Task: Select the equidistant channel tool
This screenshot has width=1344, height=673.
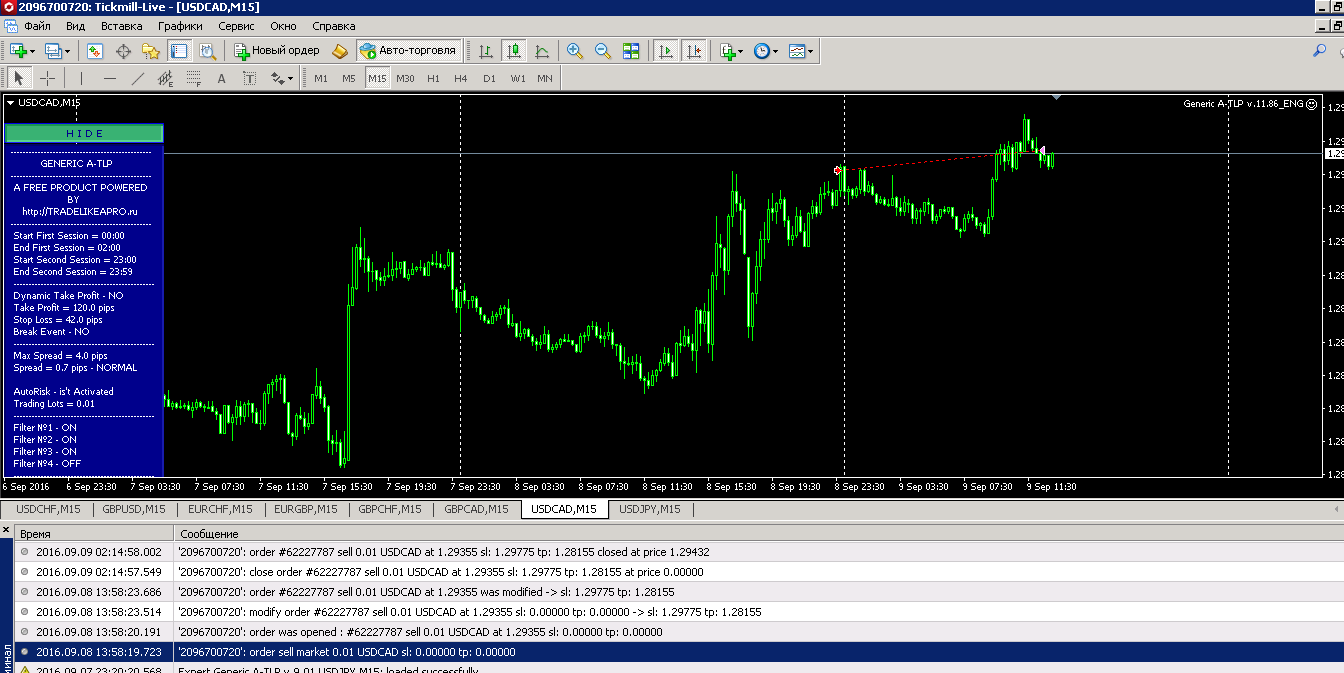Action: (x=166, y=78)
